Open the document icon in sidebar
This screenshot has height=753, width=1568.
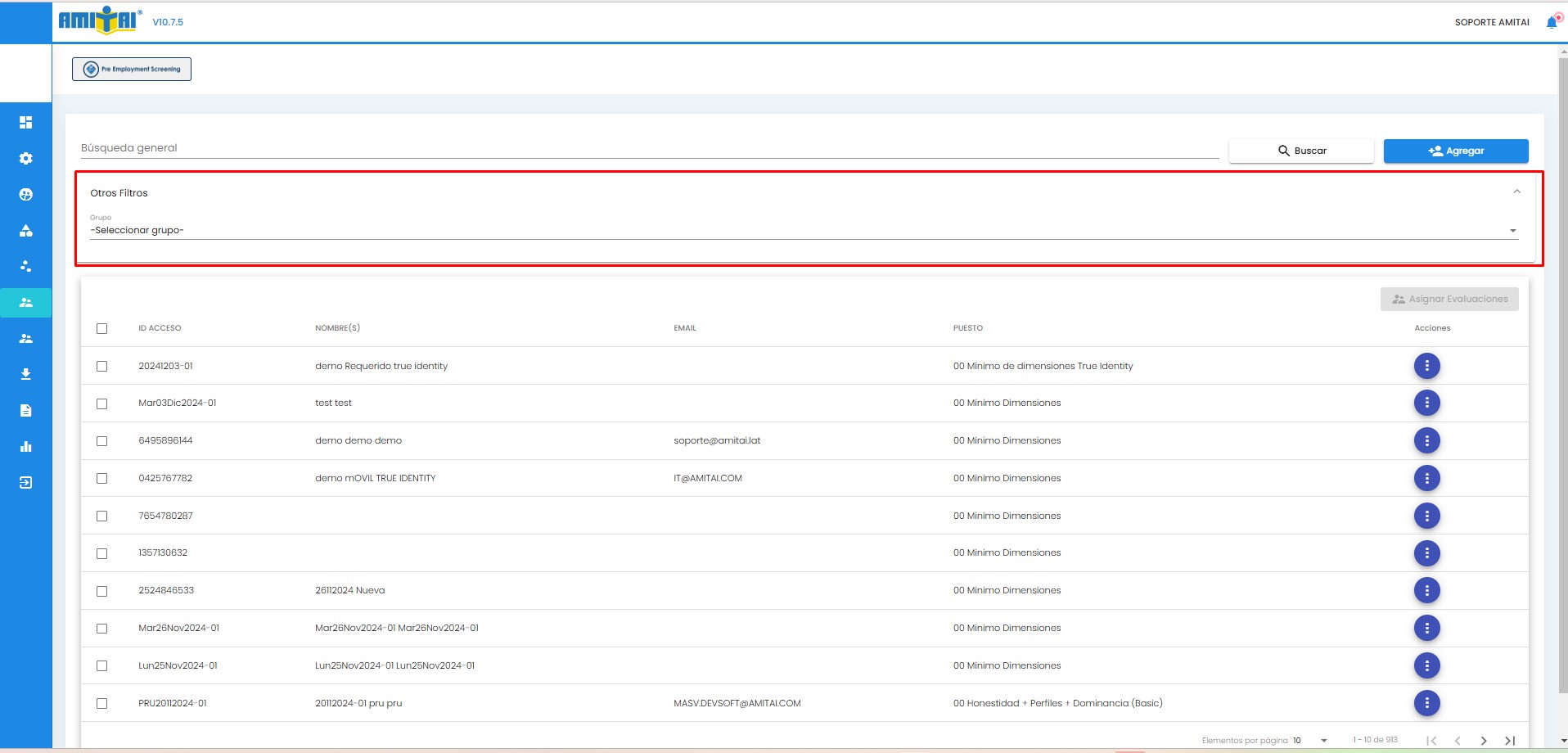[26, 410]
